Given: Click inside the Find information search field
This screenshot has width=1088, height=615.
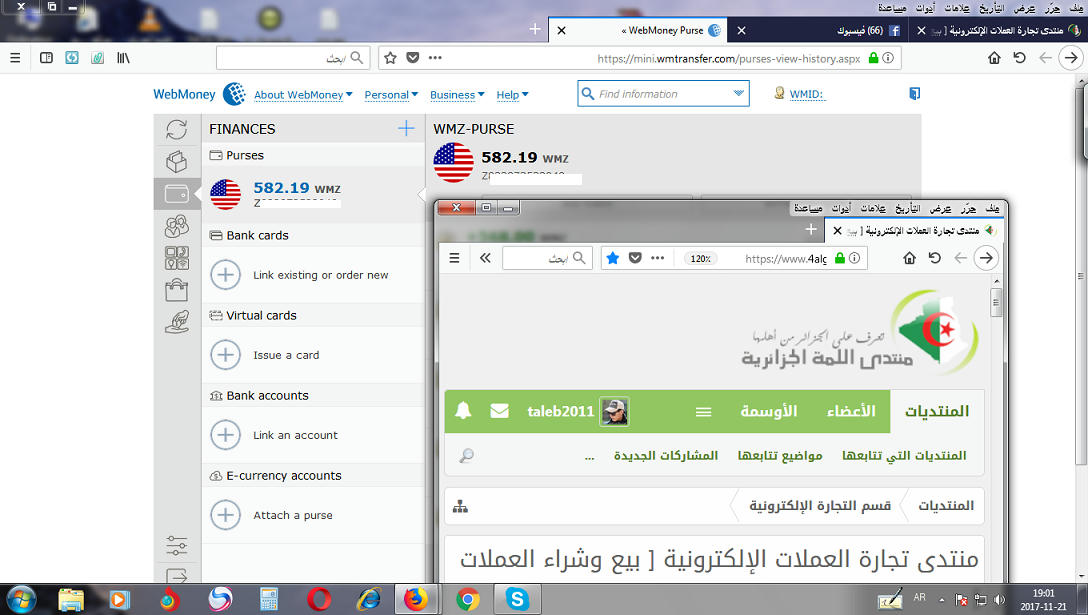Looking at the screenshot, I should point(655,94).
